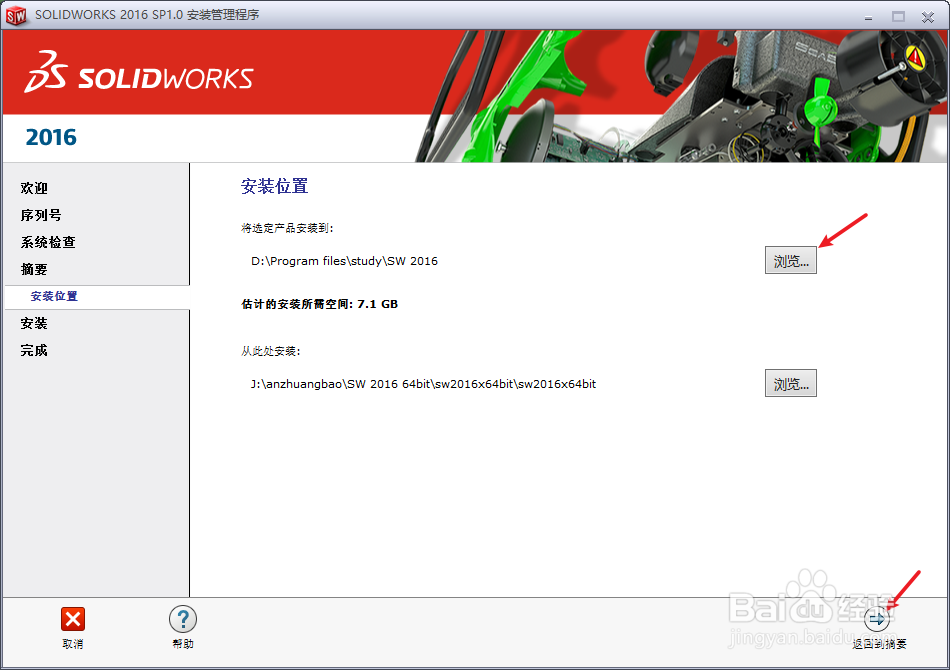Select the 系统检查 step in the sidebar
950x670 pixels.
[48, 242]
